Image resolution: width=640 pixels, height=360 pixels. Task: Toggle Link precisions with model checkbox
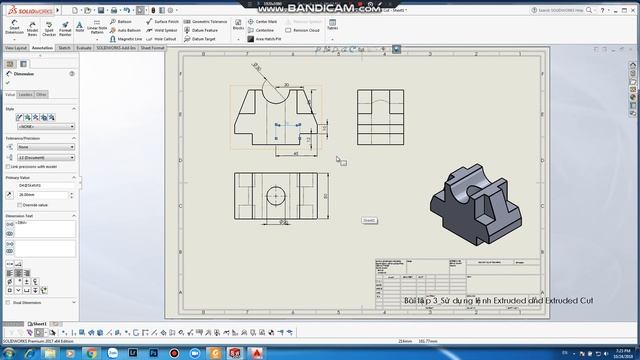(x=8, y=167)
